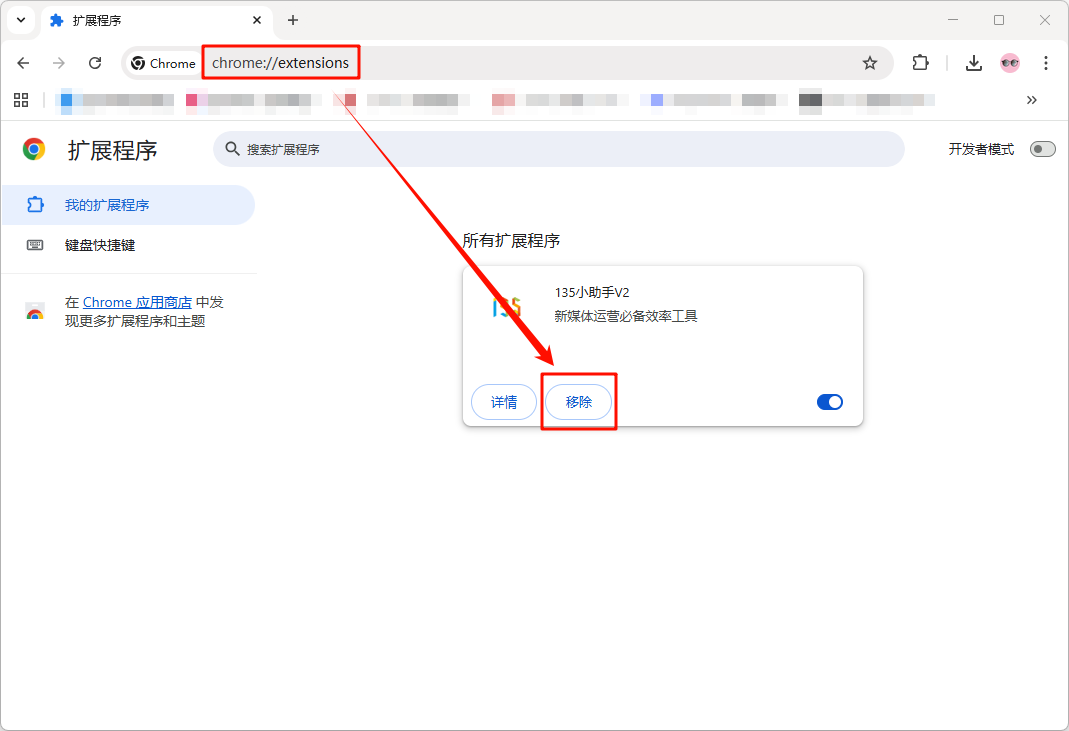Click the 搜索扩展程序 search field
This screenshot has height=731, width=1069.
point(560,149)
